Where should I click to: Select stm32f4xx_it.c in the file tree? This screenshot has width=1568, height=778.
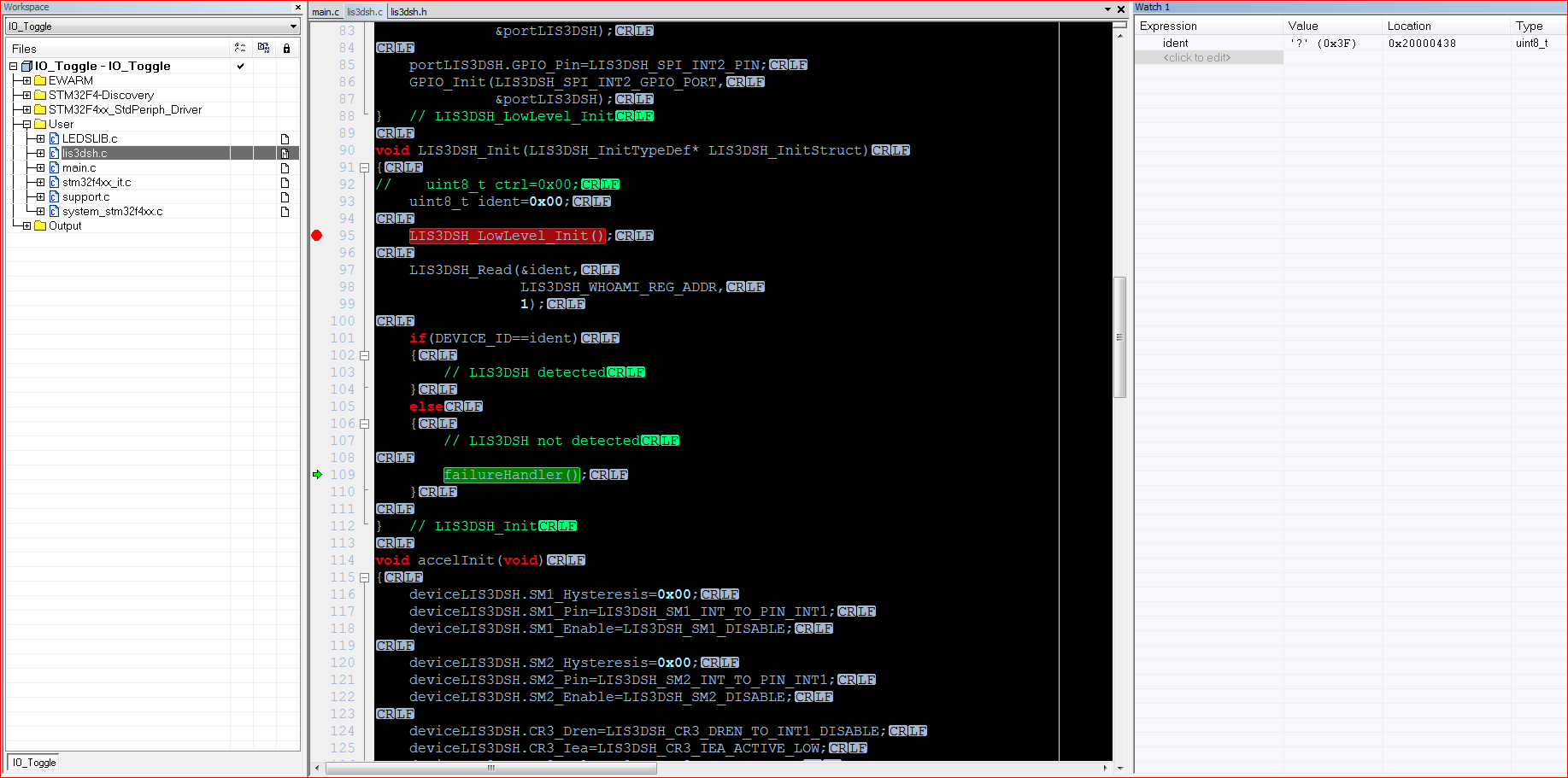(x=97, y=182)
